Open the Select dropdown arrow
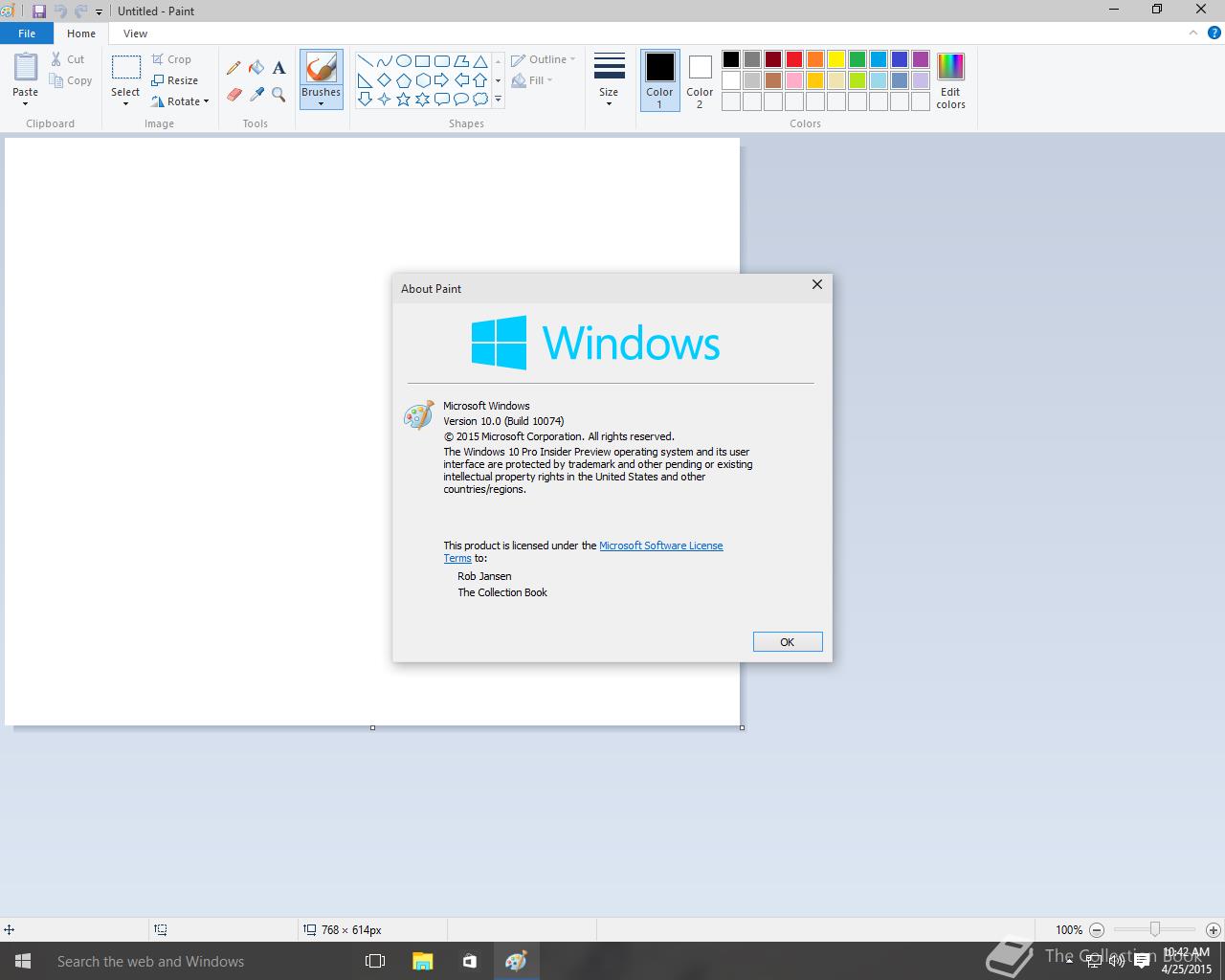Screen dimensions: 1225x980 click(125, 103)
